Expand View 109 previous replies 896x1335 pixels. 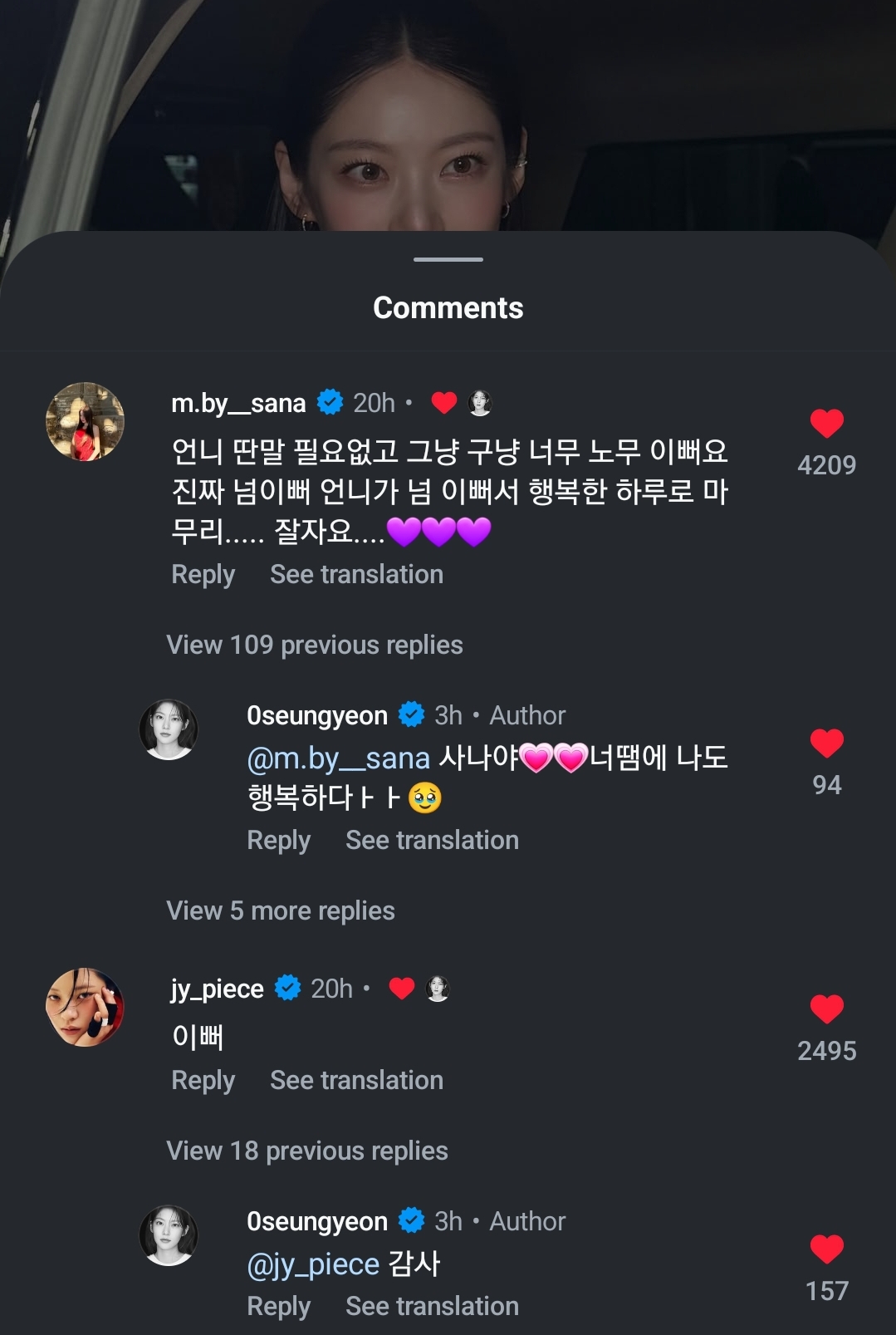315,645
